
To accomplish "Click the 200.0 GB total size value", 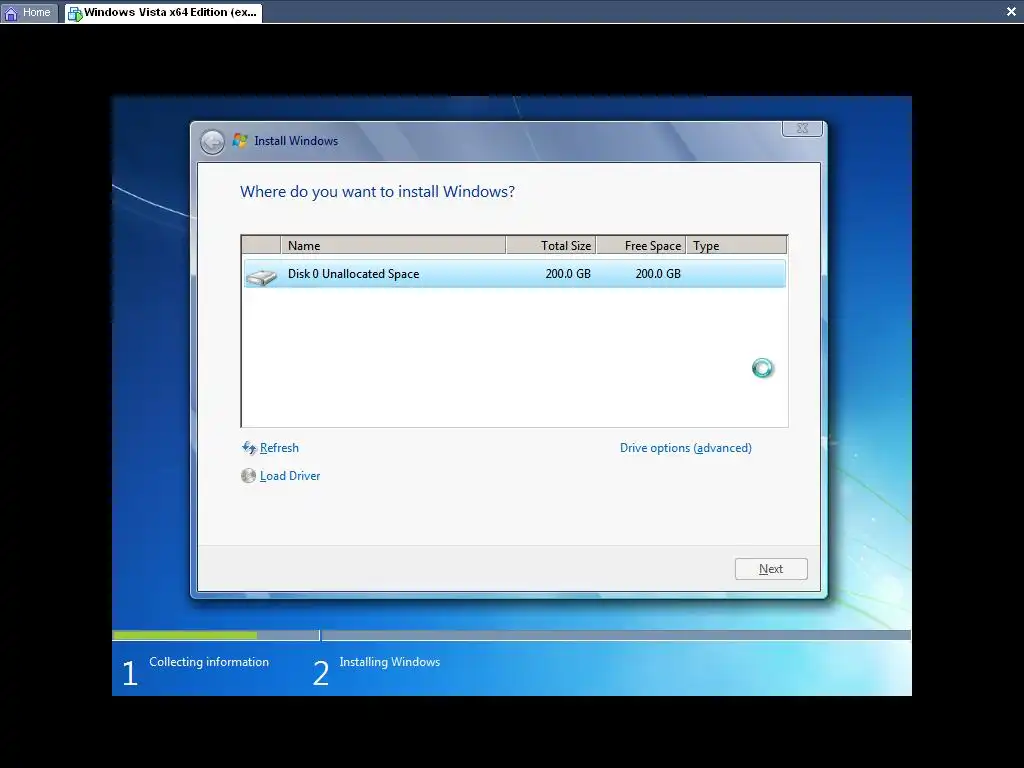I will point(568,274).
